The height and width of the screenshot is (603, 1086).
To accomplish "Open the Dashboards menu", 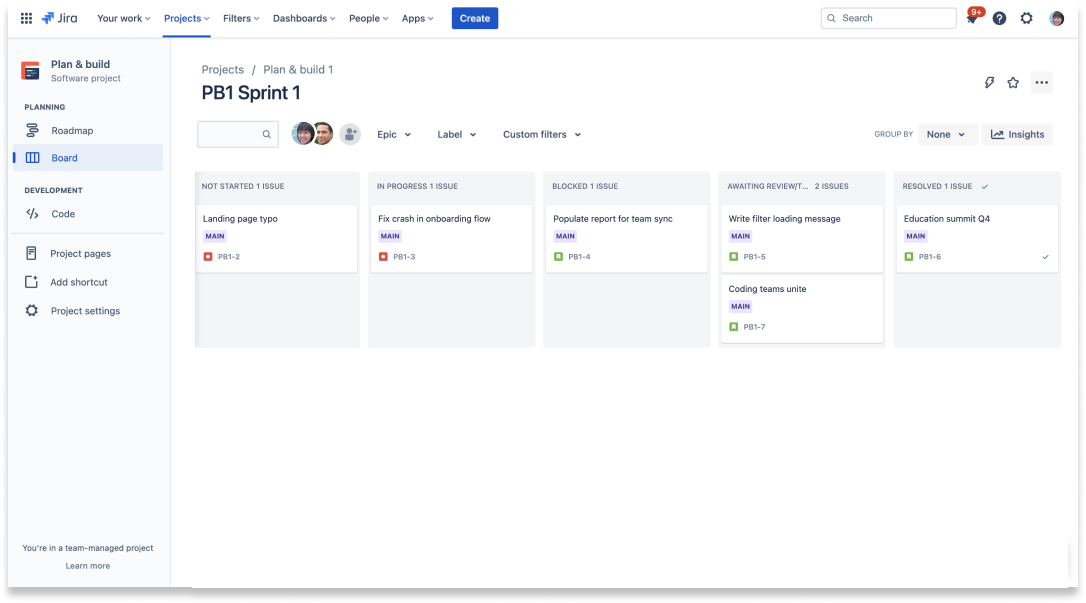I will click(303, 18).
